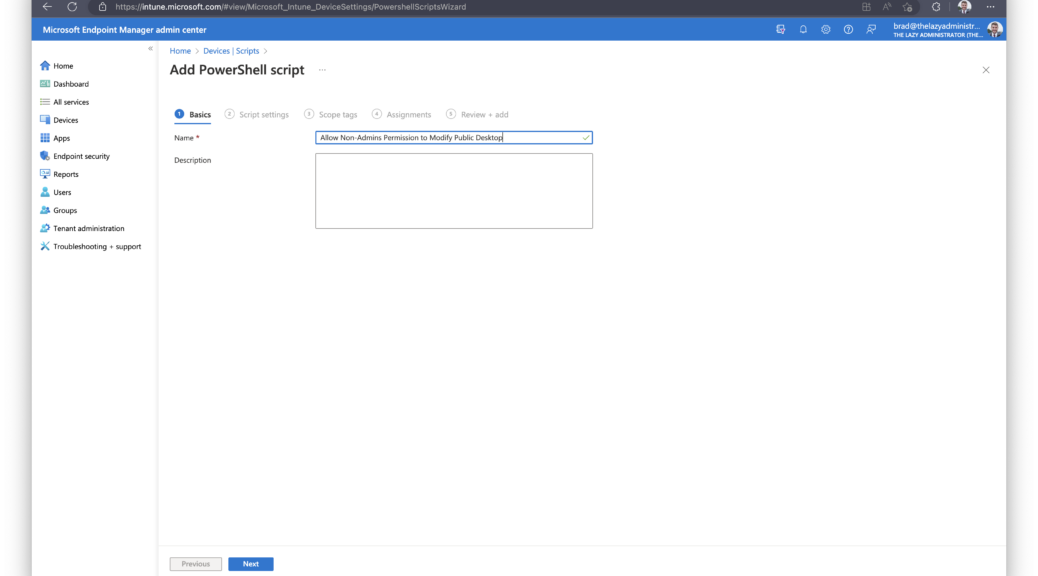Click the lock icon in address bar
Screen dimensions: 1038x576
coord(102,7)
